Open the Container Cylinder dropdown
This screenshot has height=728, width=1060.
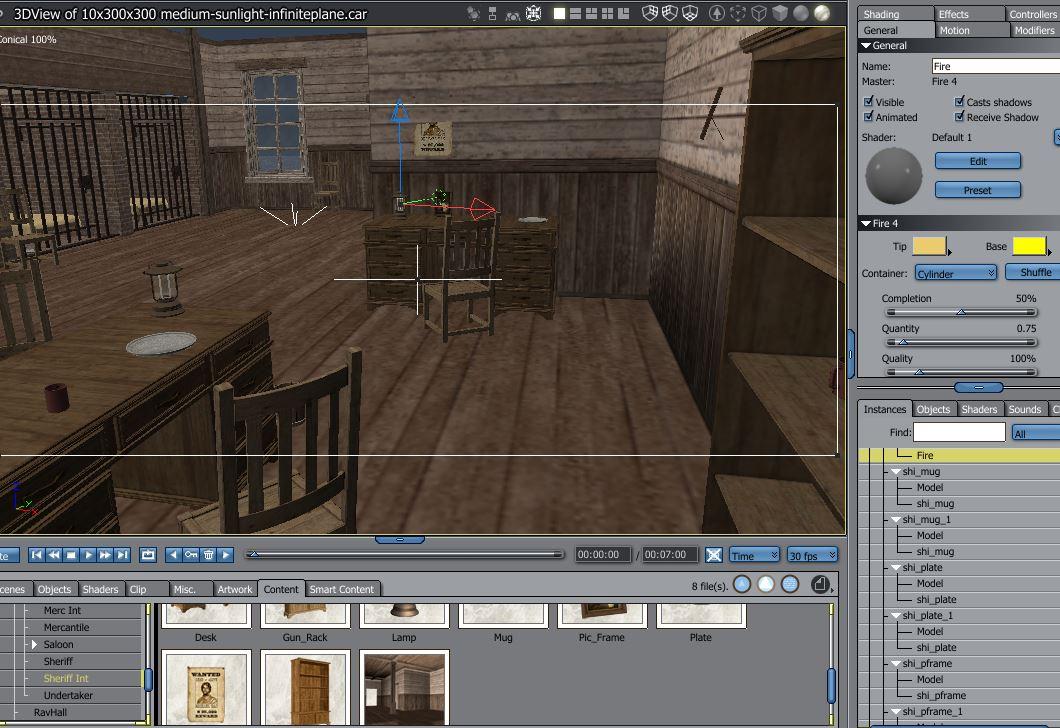[956, 273]
